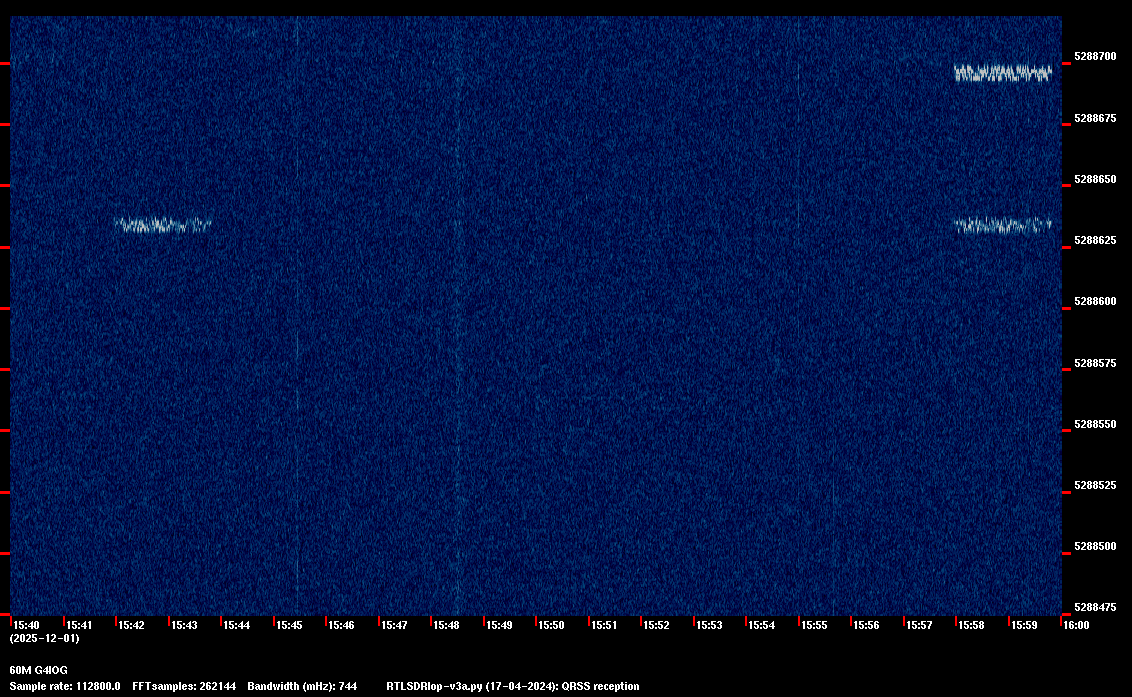The width and height of the screenshot is (1132, 697).
Task: Click the (2025-12-01) date text
Action: (x=45, y=638)
